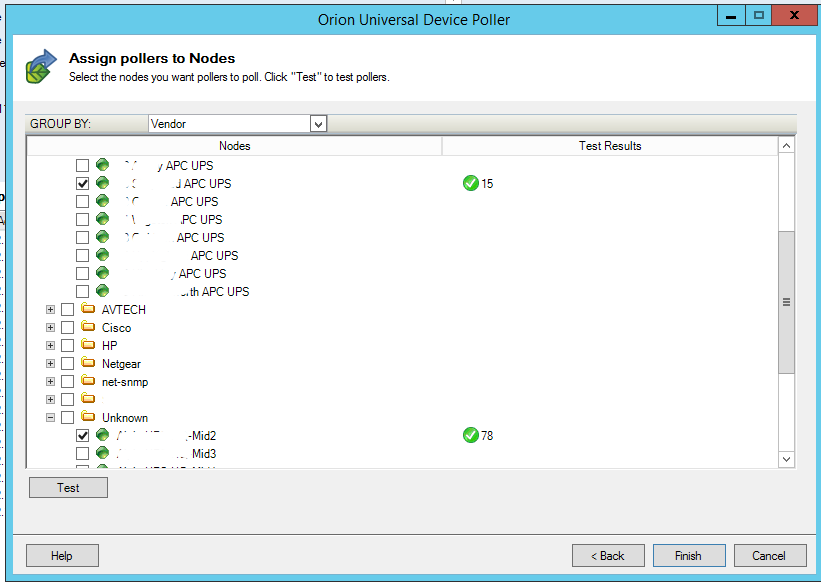Click the Test button
821x583 pixels.
click(x=69, y=488)
